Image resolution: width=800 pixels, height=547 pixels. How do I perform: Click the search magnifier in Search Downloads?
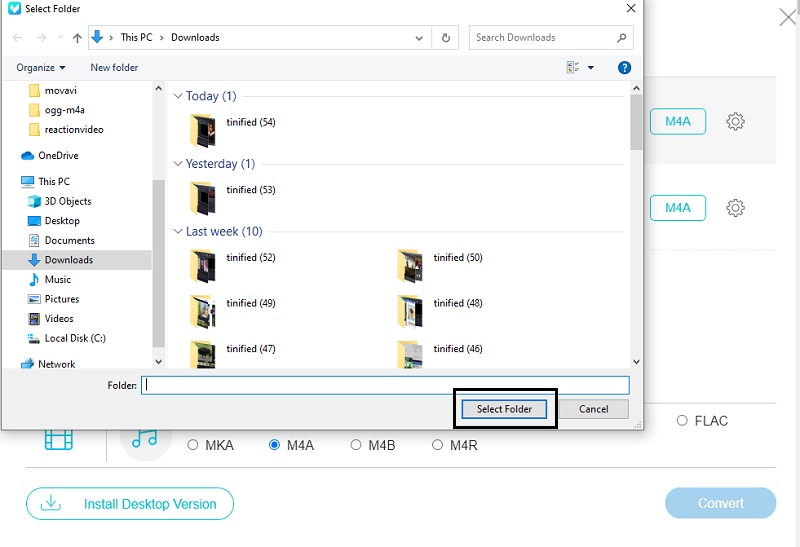pos(622,38)
